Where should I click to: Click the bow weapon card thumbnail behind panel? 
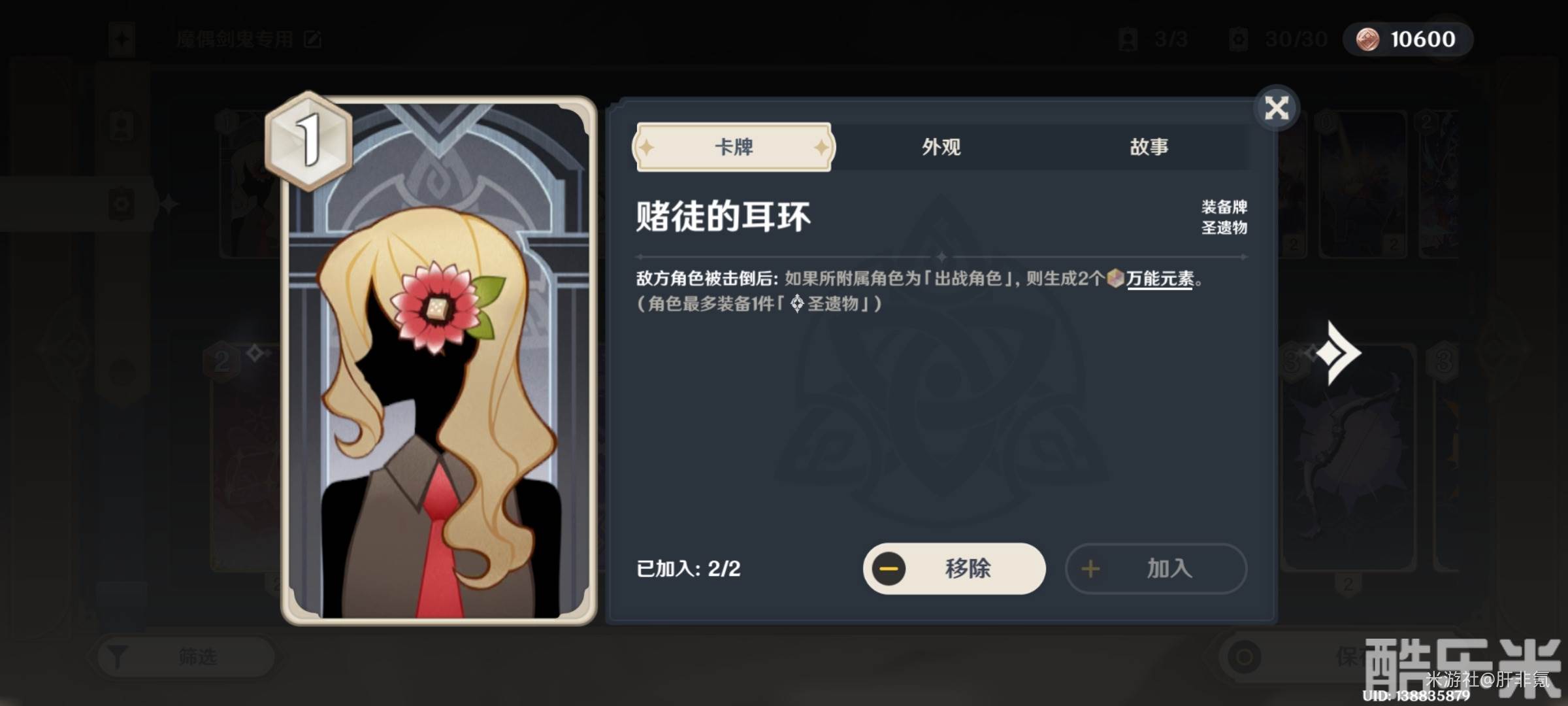click(x=1349, y=458)
